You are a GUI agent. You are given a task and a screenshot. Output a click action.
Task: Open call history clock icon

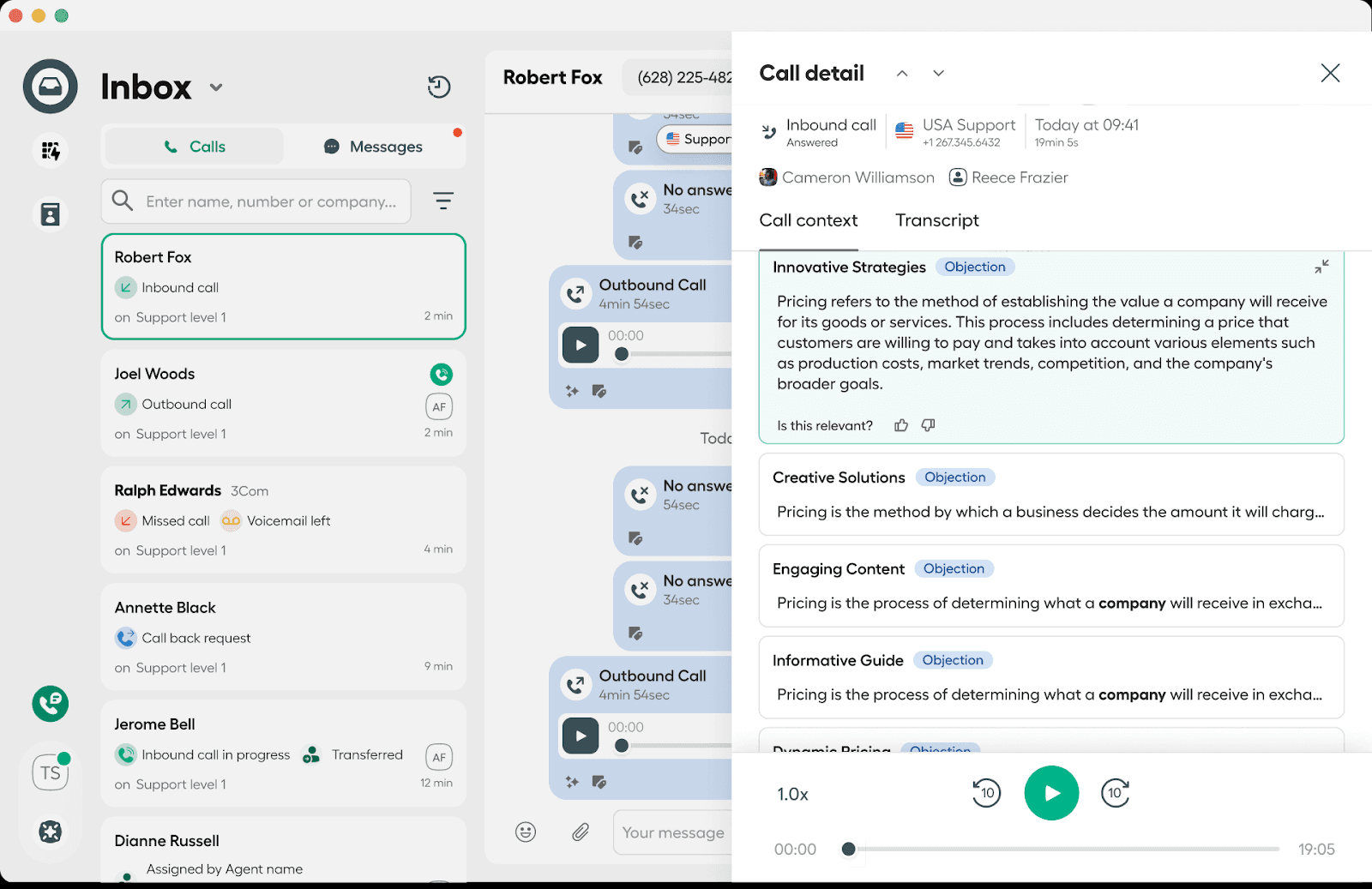coord(439,87)
